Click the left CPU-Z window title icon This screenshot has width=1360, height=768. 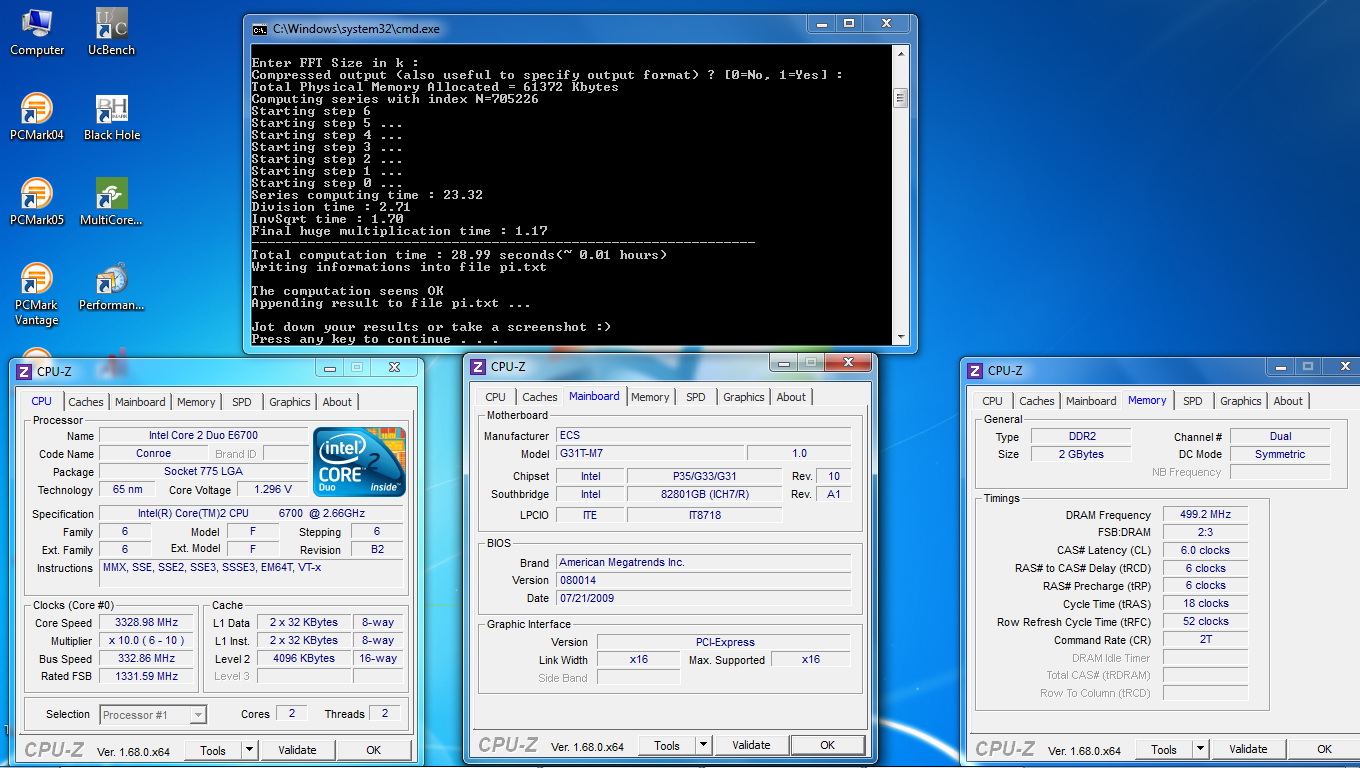point(24,372)
